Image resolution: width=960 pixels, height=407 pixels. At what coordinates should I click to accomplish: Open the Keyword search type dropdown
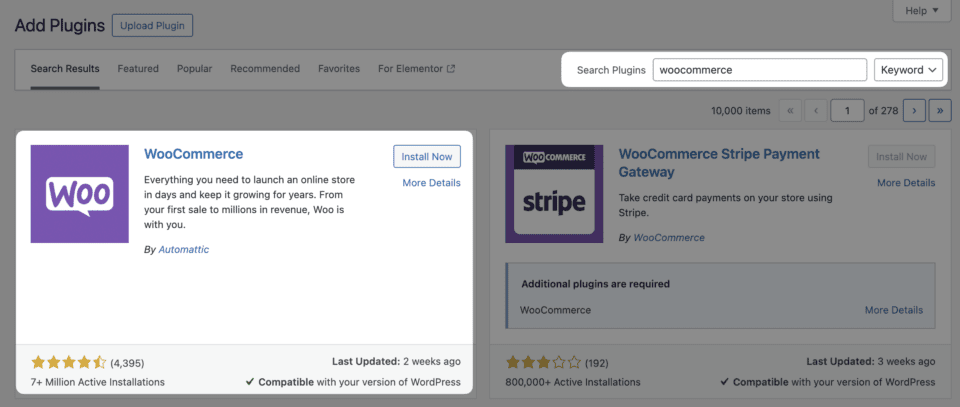[908, 70]
